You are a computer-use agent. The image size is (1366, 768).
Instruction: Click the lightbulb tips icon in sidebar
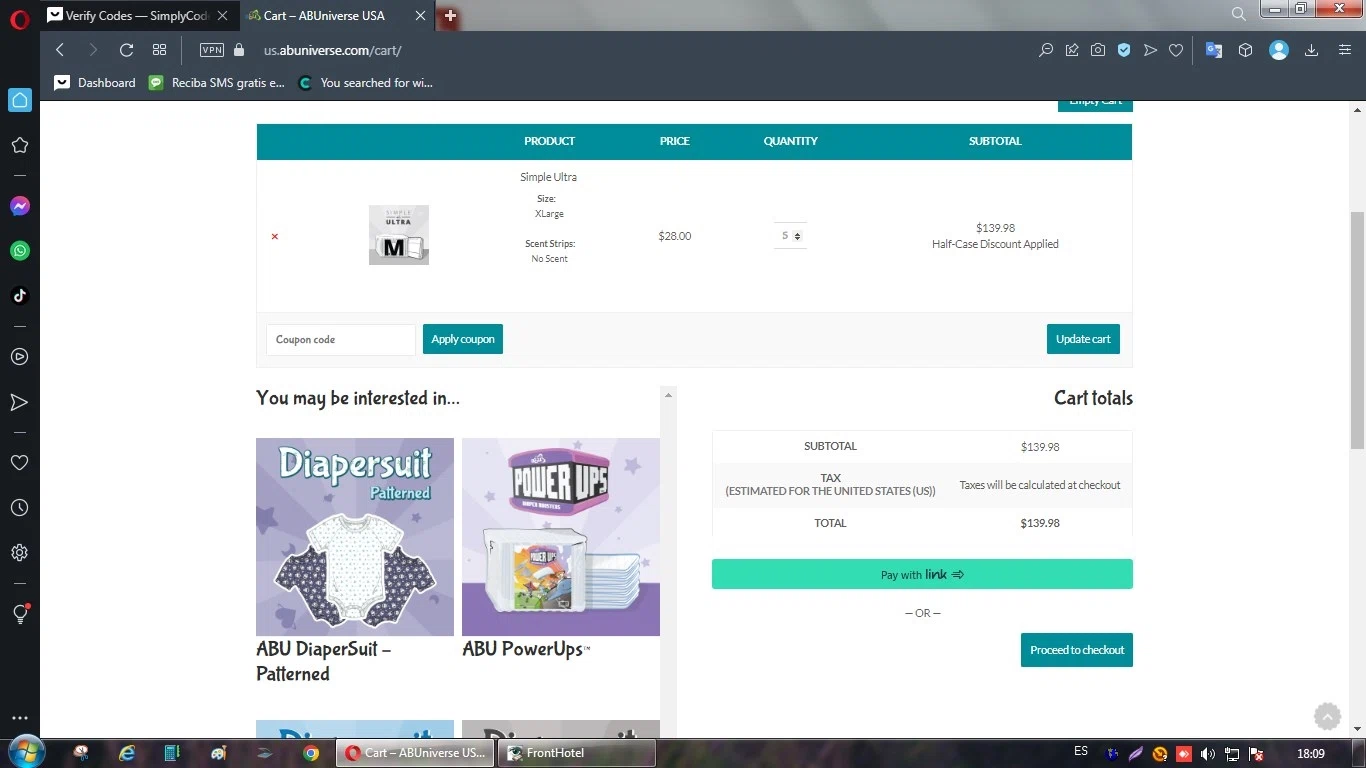(19, 614)
